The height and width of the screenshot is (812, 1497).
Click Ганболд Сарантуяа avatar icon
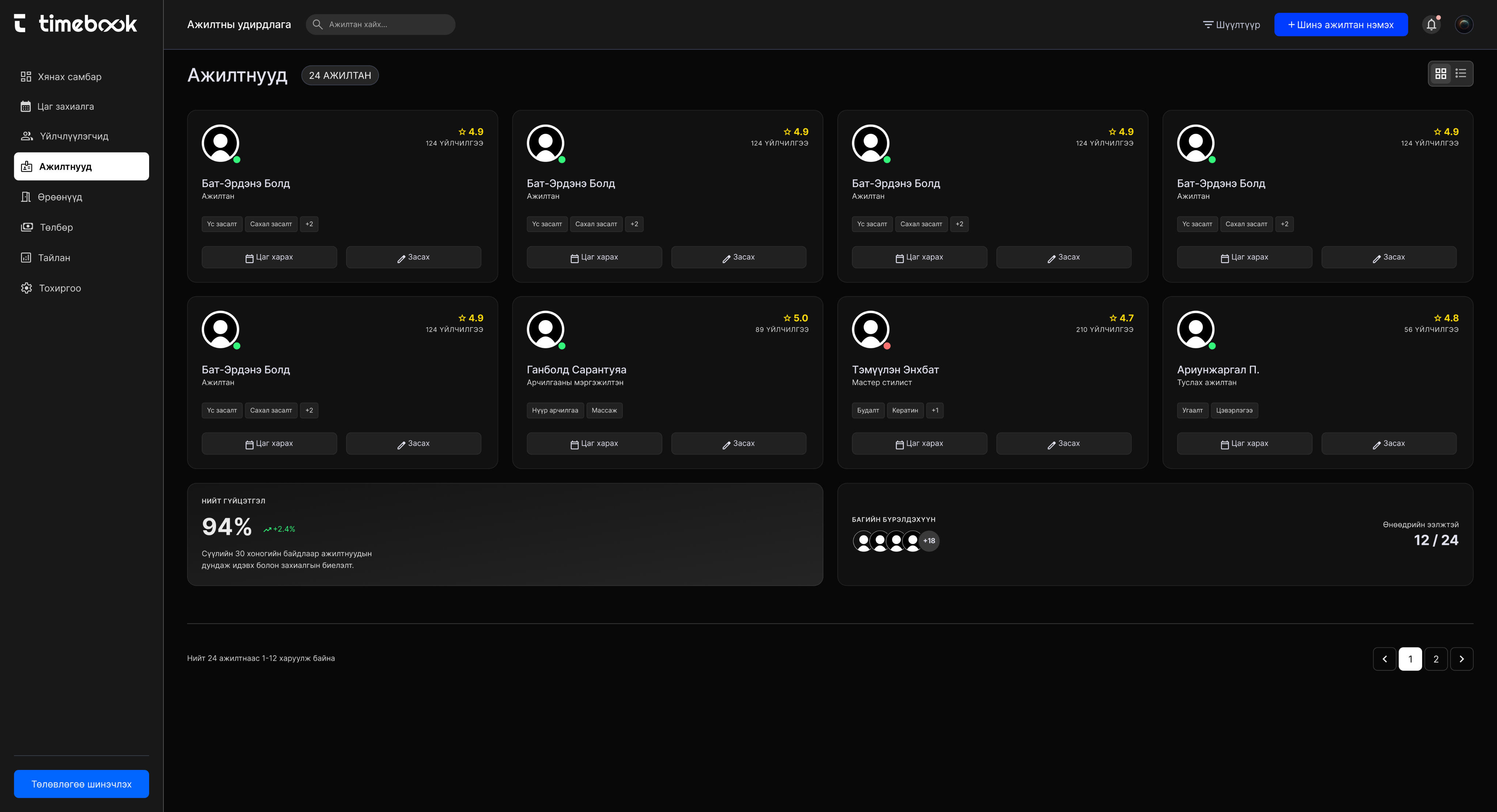(x=545, y=330)
